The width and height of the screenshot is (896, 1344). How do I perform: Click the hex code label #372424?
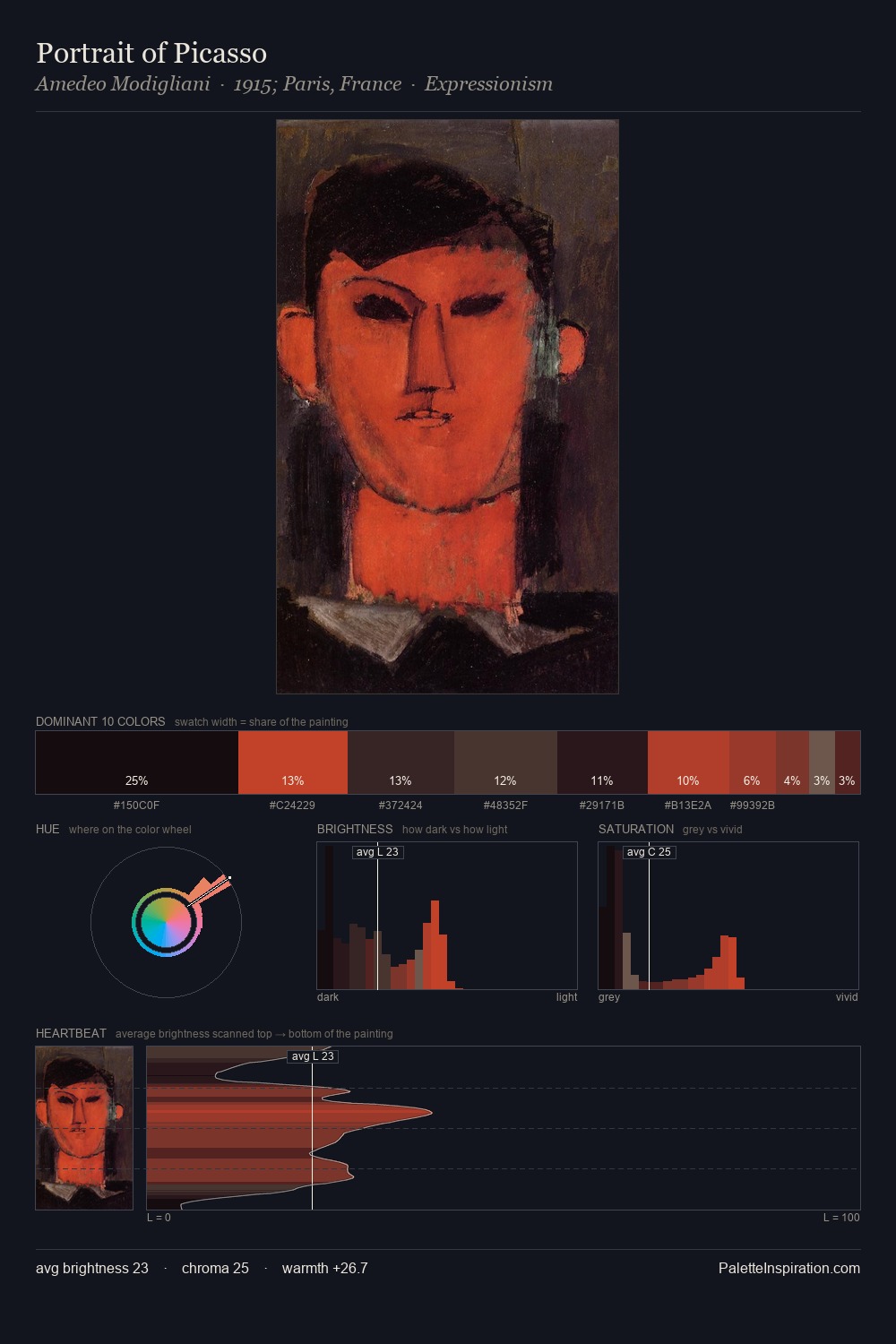click(x=401, y=806)
